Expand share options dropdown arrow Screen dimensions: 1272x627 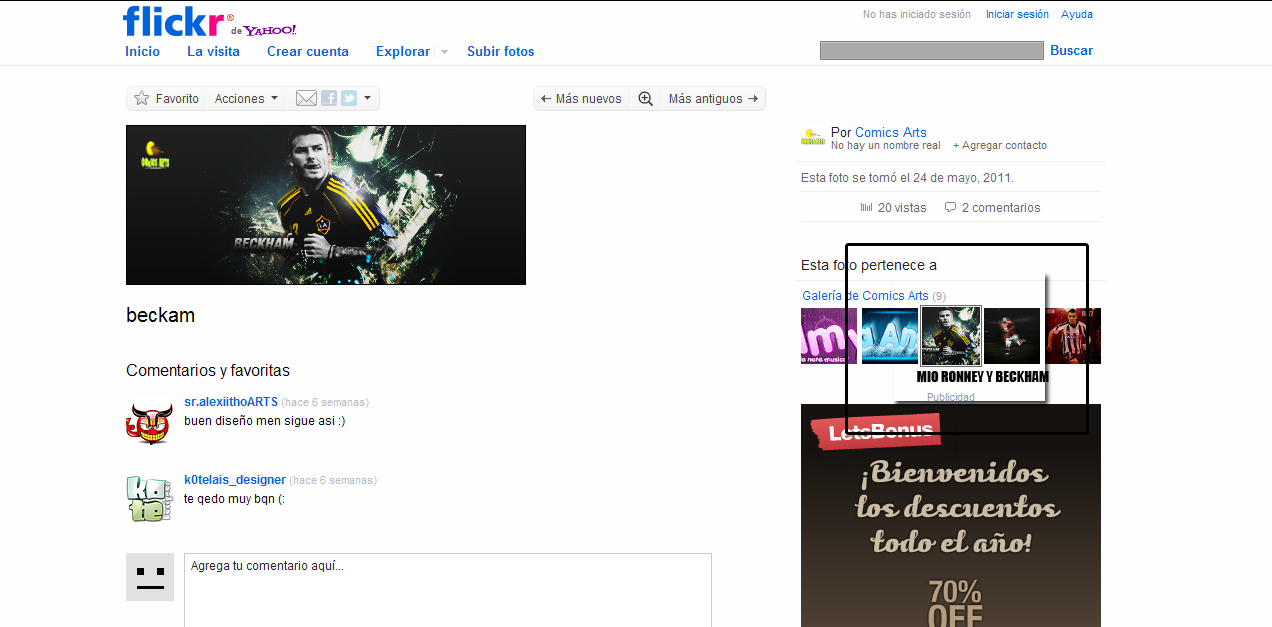(368, 98)
